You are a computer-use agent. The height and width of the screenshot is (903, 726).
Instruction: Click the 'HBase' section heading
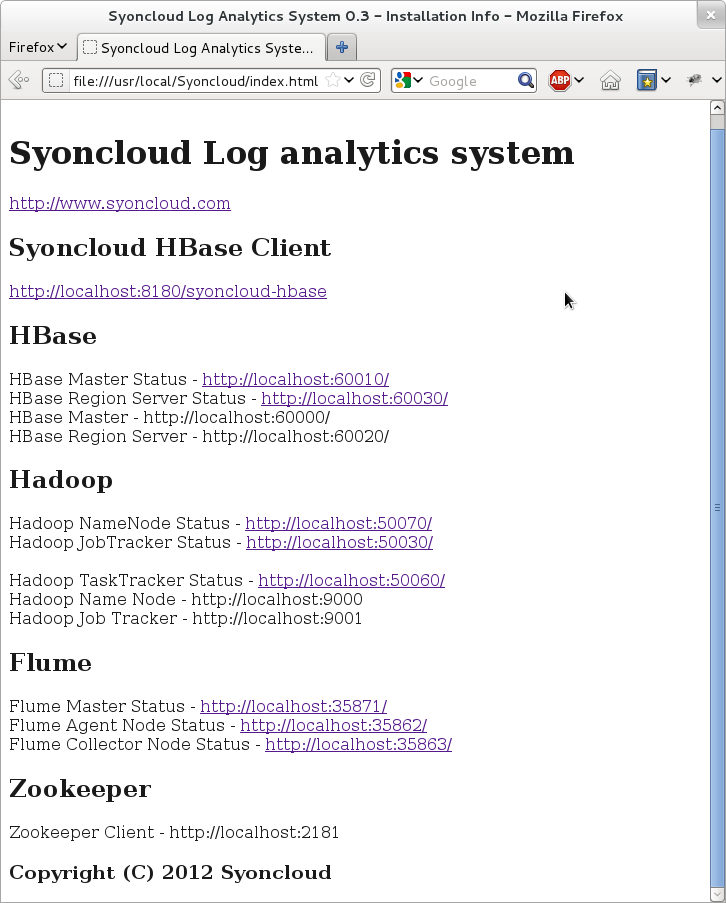(53, 336)
